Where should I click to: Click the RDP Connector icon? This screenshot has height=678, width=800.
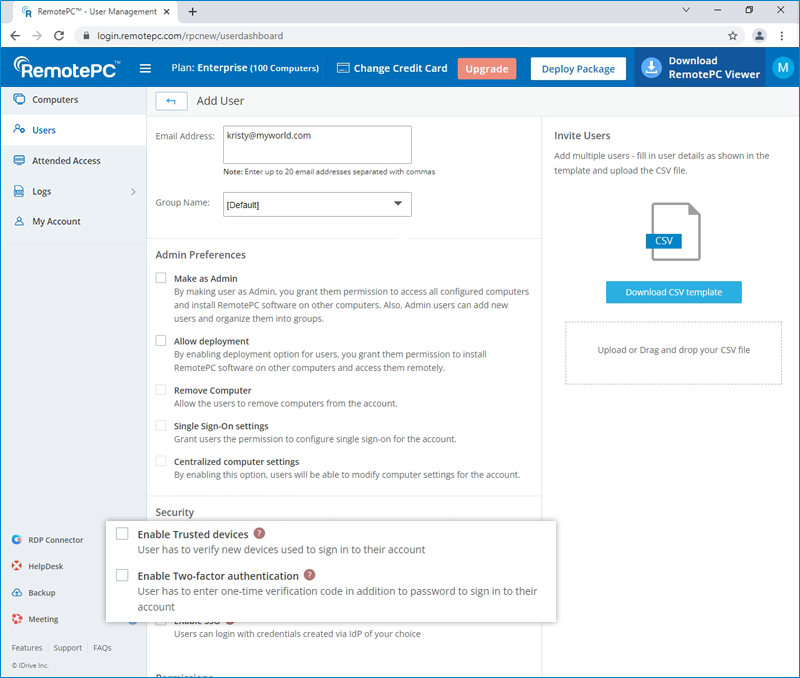[x=17, y=539]
